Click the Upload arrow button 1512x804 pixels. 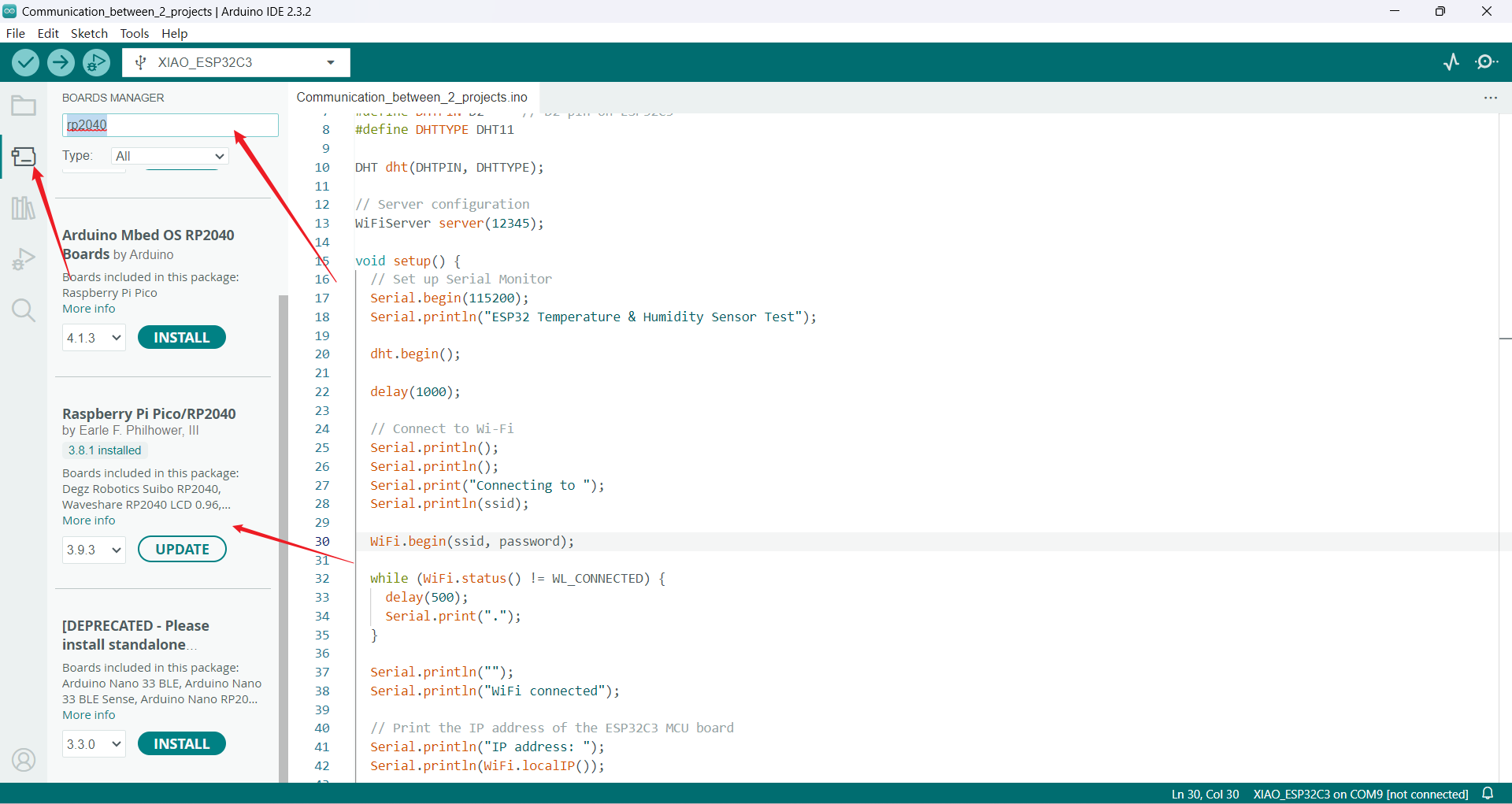click(x=61, y=62)
